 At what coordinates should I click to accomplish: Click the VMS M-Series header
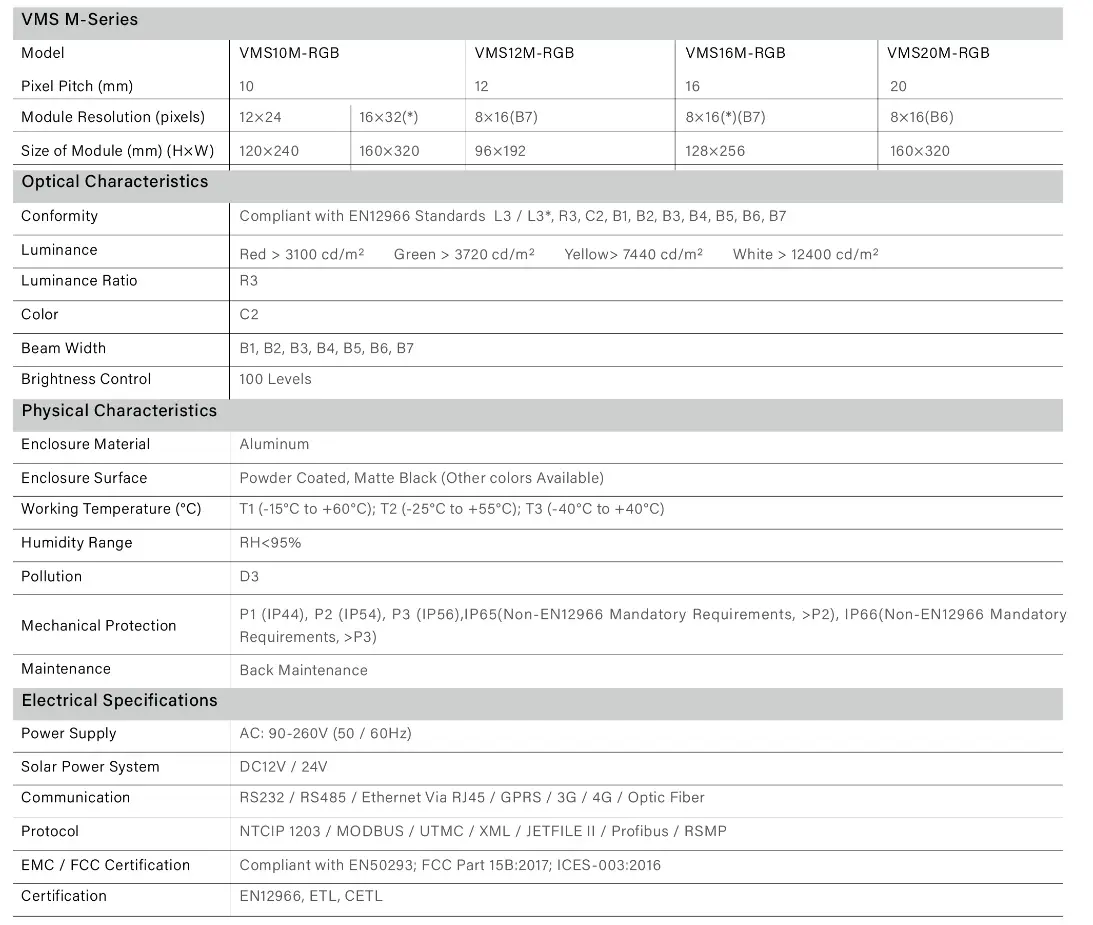tap(80, 20)
